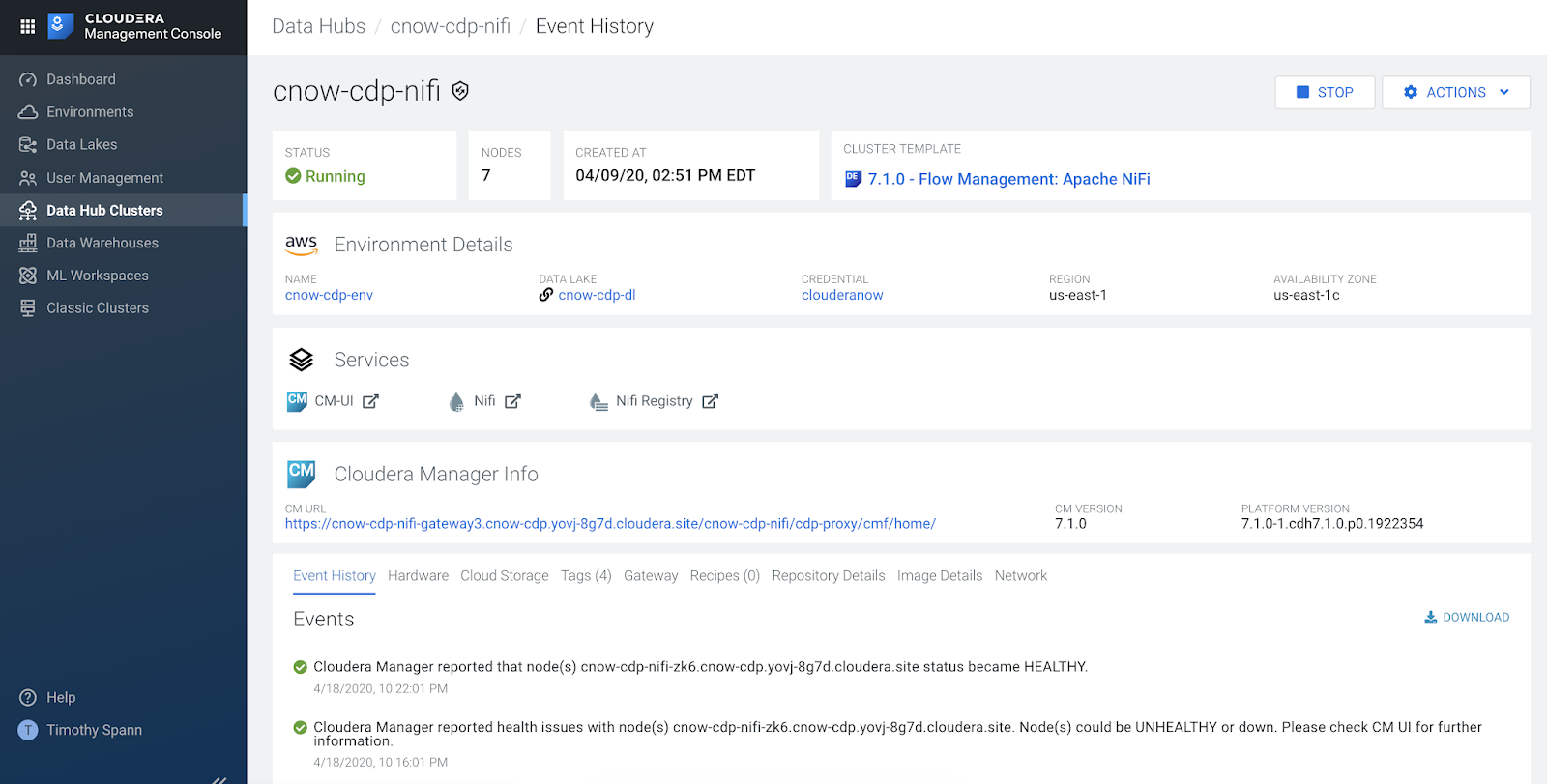1547x784 pixels.
Task: Click the Services layers icon
Action: click(x=302, y=360)
